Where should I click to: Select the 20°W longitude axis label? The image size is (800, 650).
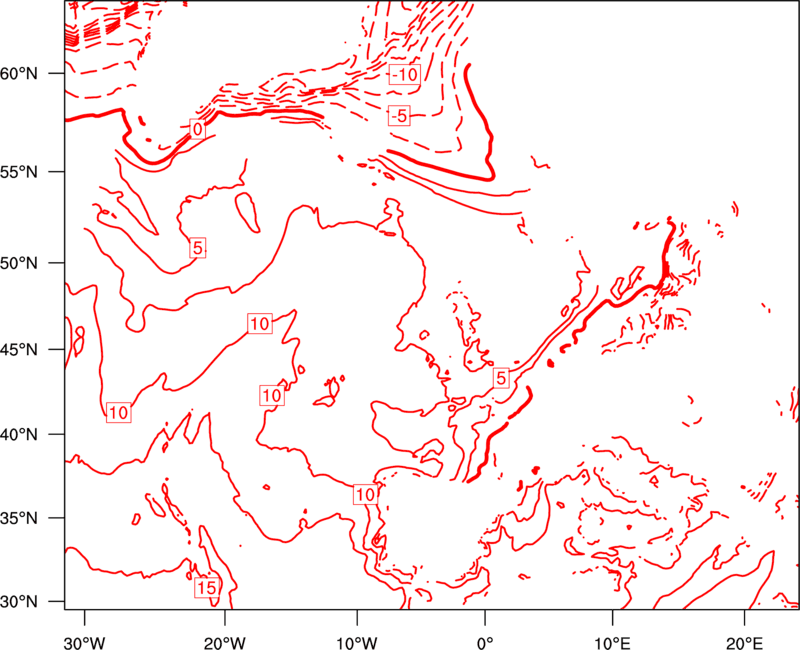(225, 642)
